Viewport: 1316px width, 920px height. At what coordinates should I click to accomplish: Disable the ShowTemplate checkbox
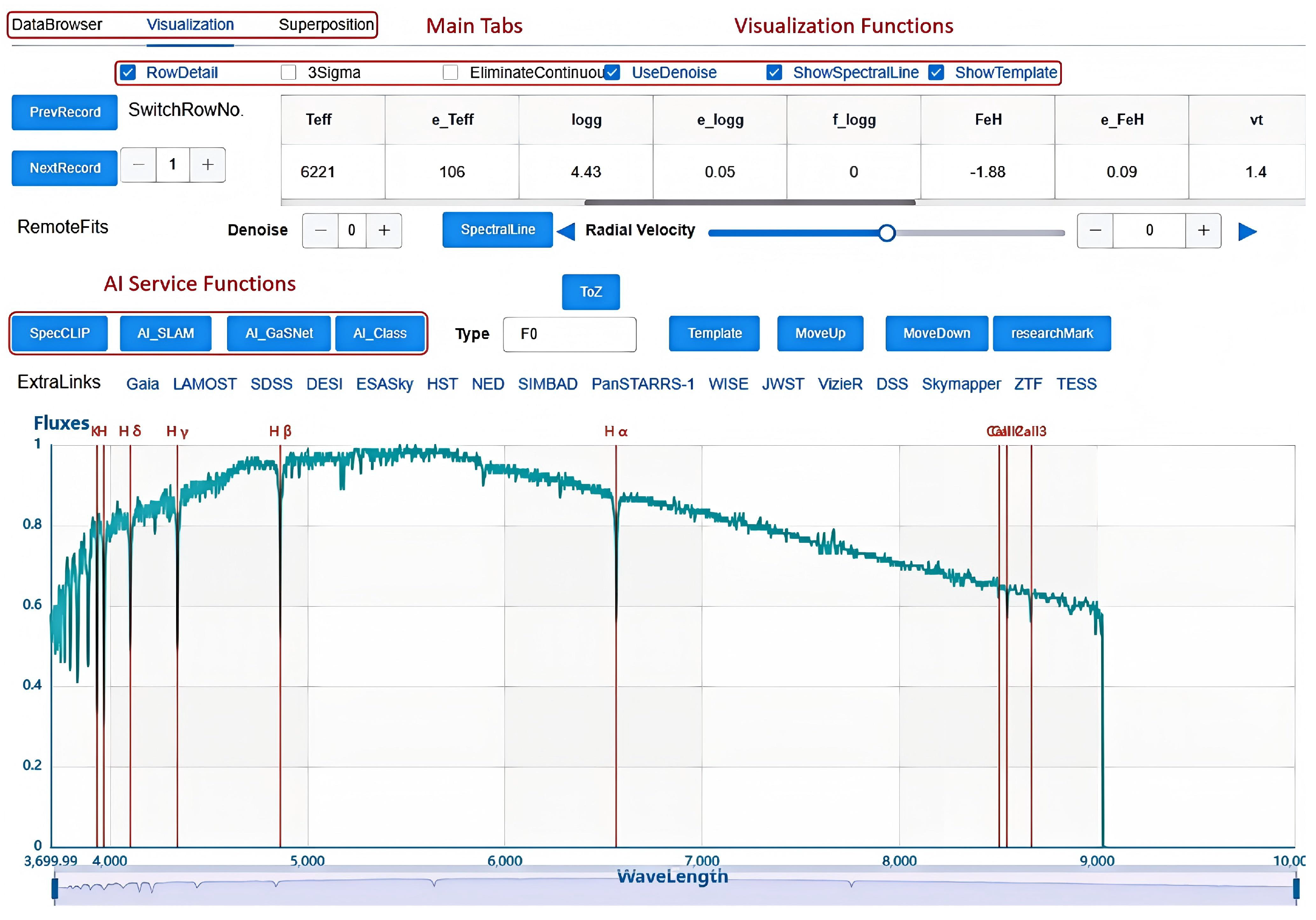pos(936,73)
